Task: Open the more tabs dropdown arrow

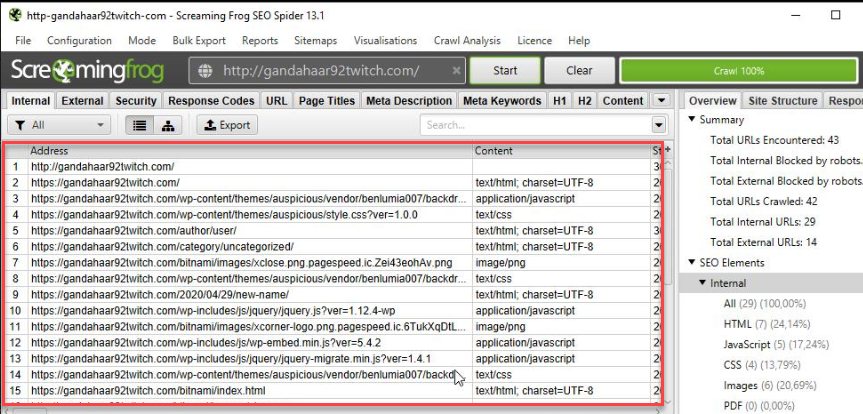Action: [661, 101]
